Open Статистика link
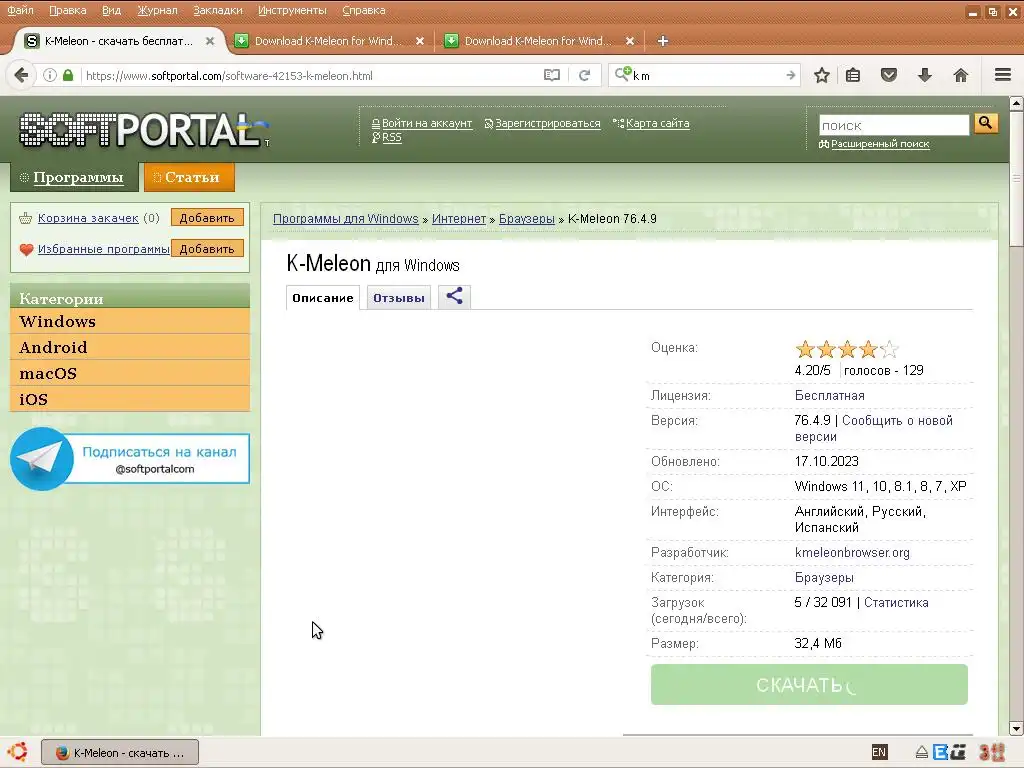1024x768 pixels. click(896, 602)
